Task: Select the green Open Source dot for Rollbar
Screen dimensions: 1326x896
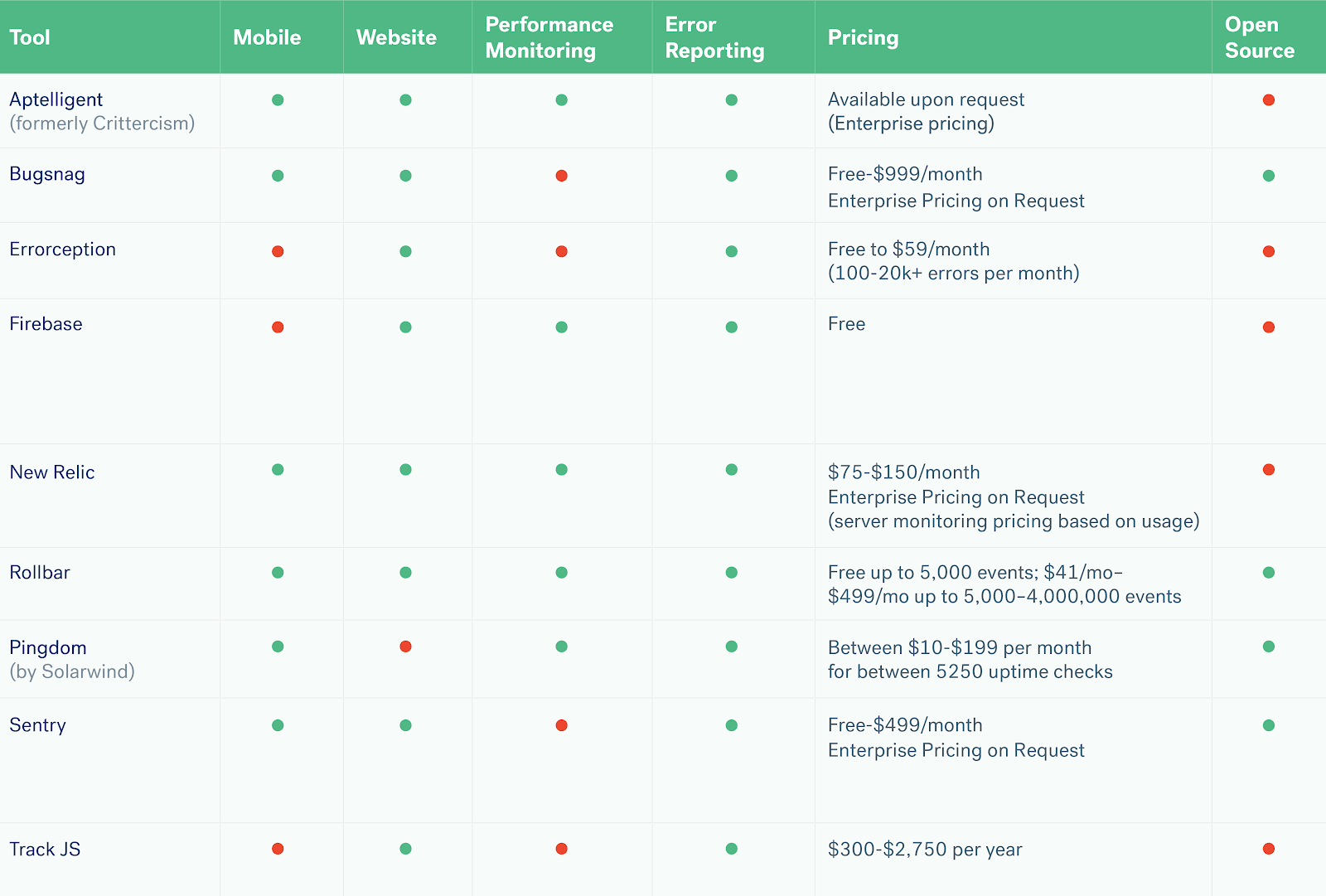Action: pyautogui.click(x=1268, y=571)
